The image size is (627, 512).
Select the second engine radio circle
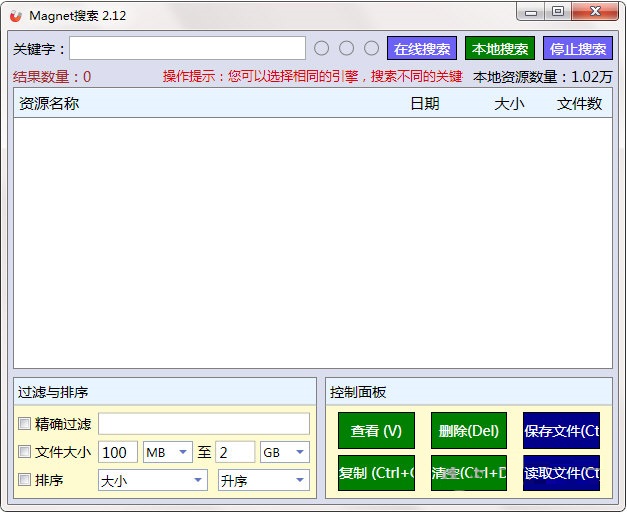pyautogui.click(x=346, y=48)
